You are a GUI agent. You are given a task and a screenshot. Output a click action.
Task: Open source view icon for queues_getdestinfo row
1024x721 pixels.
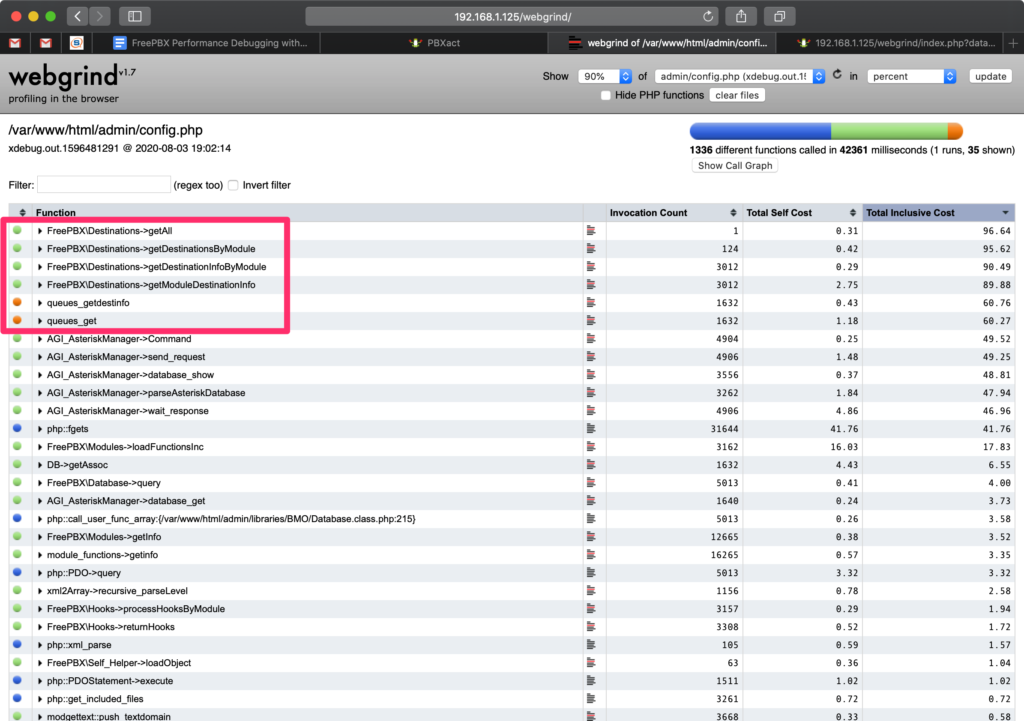click(x=593, y=302)
